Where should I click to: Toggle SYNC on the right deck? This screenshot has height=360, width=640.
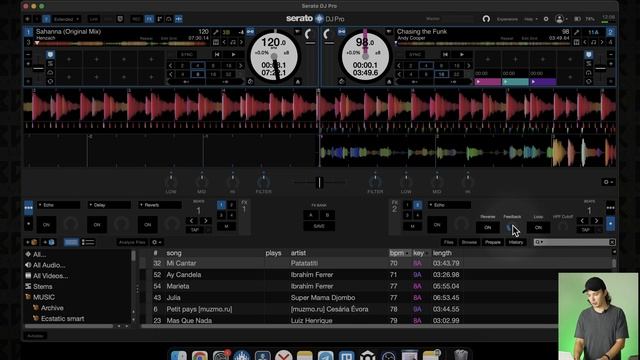pos(415,54)
